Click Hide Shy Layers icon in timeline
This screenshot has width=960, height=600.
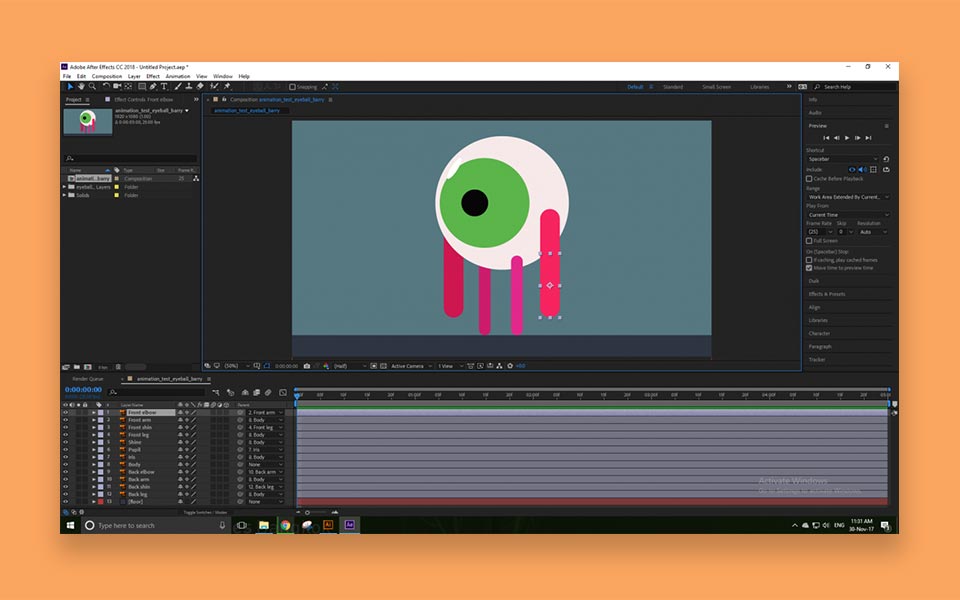pos(245,392)
